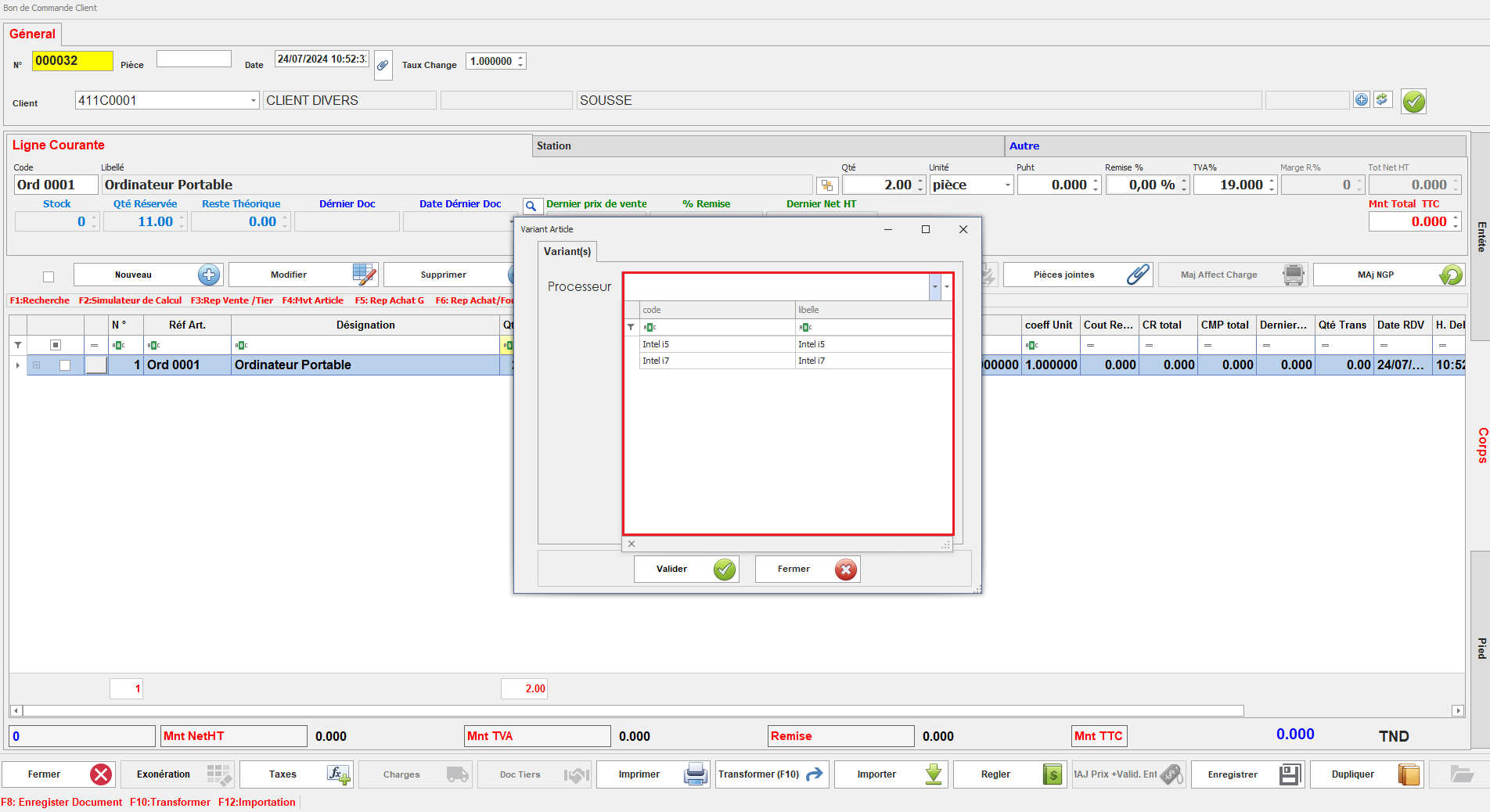Click Fermer in Variant Article dialog
Screen dimensions: 1490x812
807,569
